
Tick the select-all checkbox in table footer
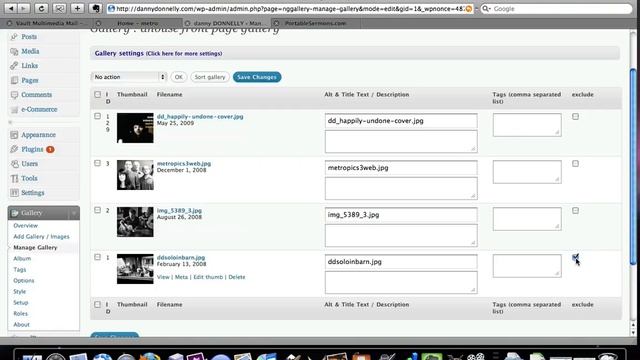(x=97, y=304)
